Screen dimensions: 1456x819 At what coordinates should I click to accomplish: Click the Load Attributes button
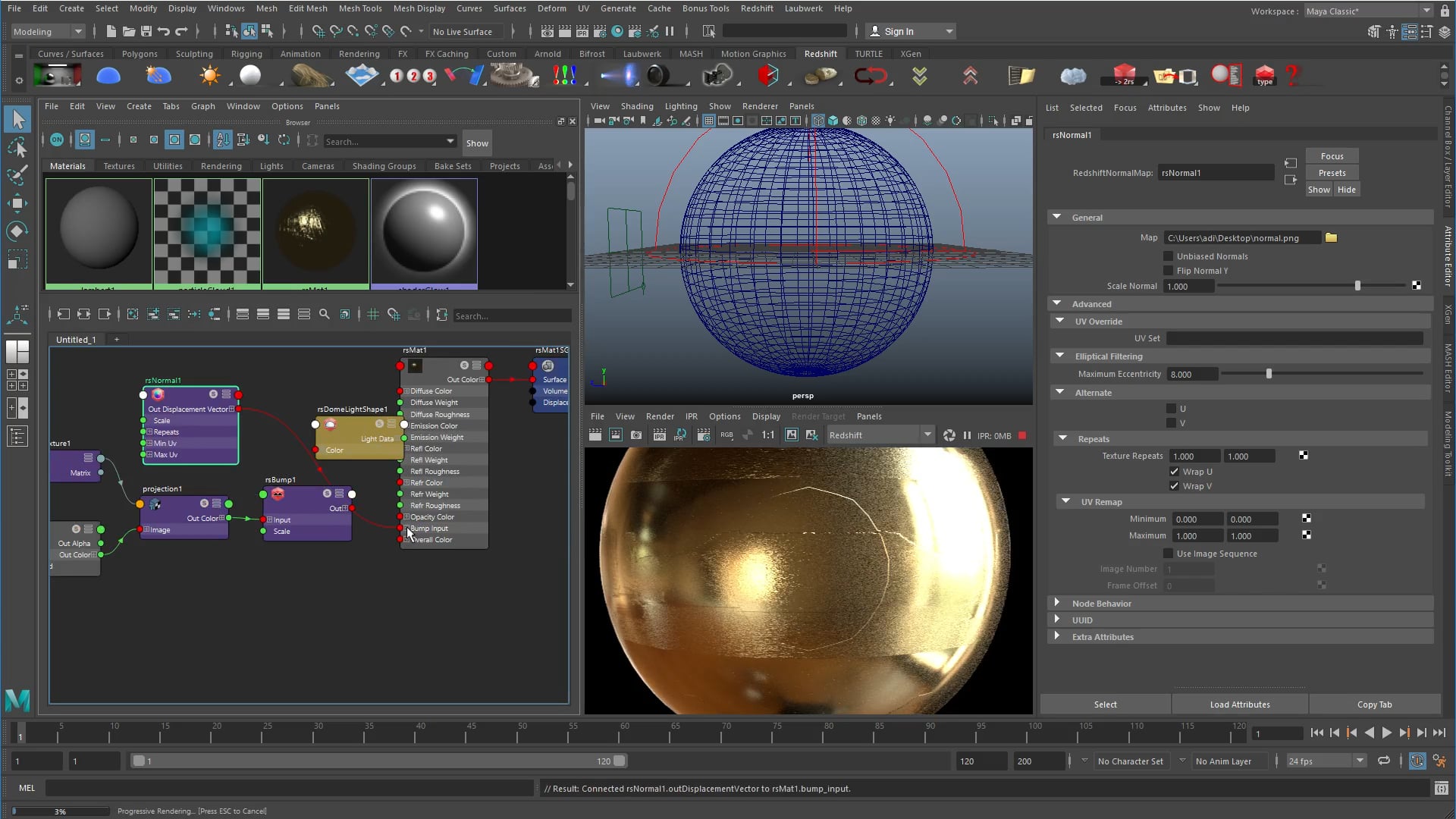[x=1239, y=704]
